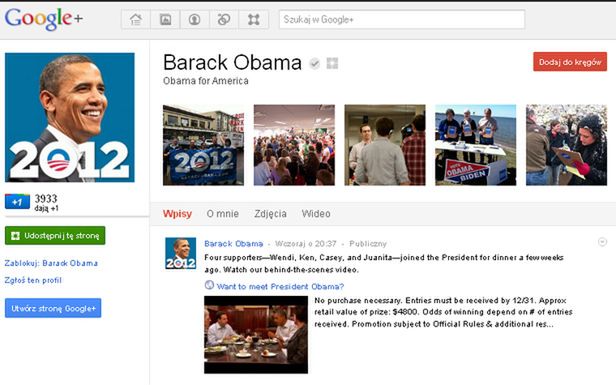Open the Photos icon in toolbar
616x385 pixels.
pyautogui.click(x=165, y=19)
